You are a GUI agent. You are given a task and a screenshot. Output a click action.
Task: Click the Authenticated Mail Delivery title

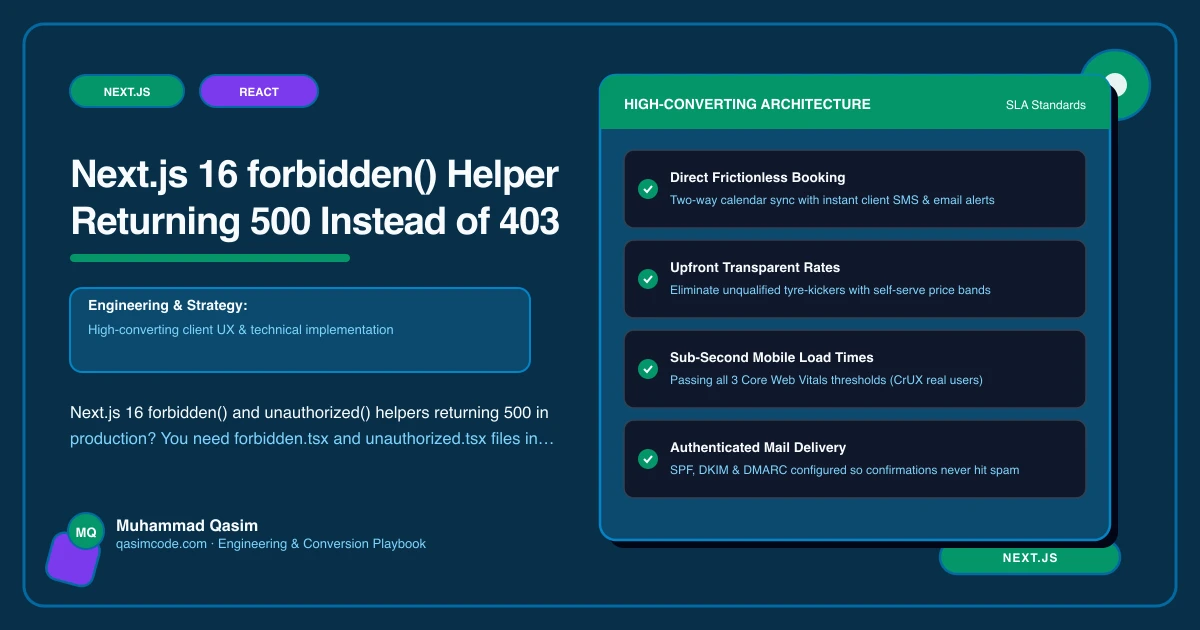pyautogui.click(x=759, y=447)
